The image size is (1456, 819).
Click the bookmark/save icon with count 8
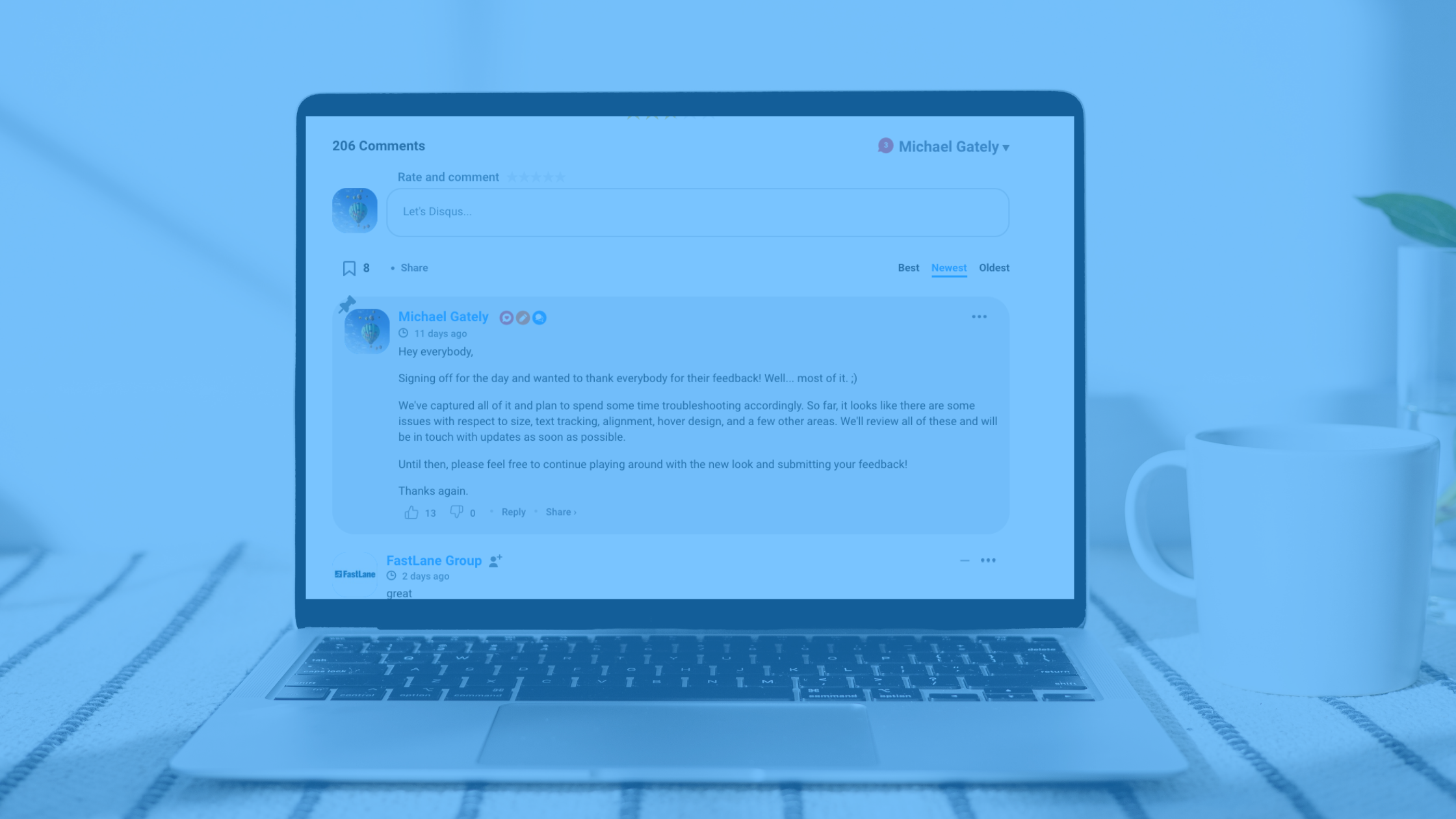pos(349,268)
